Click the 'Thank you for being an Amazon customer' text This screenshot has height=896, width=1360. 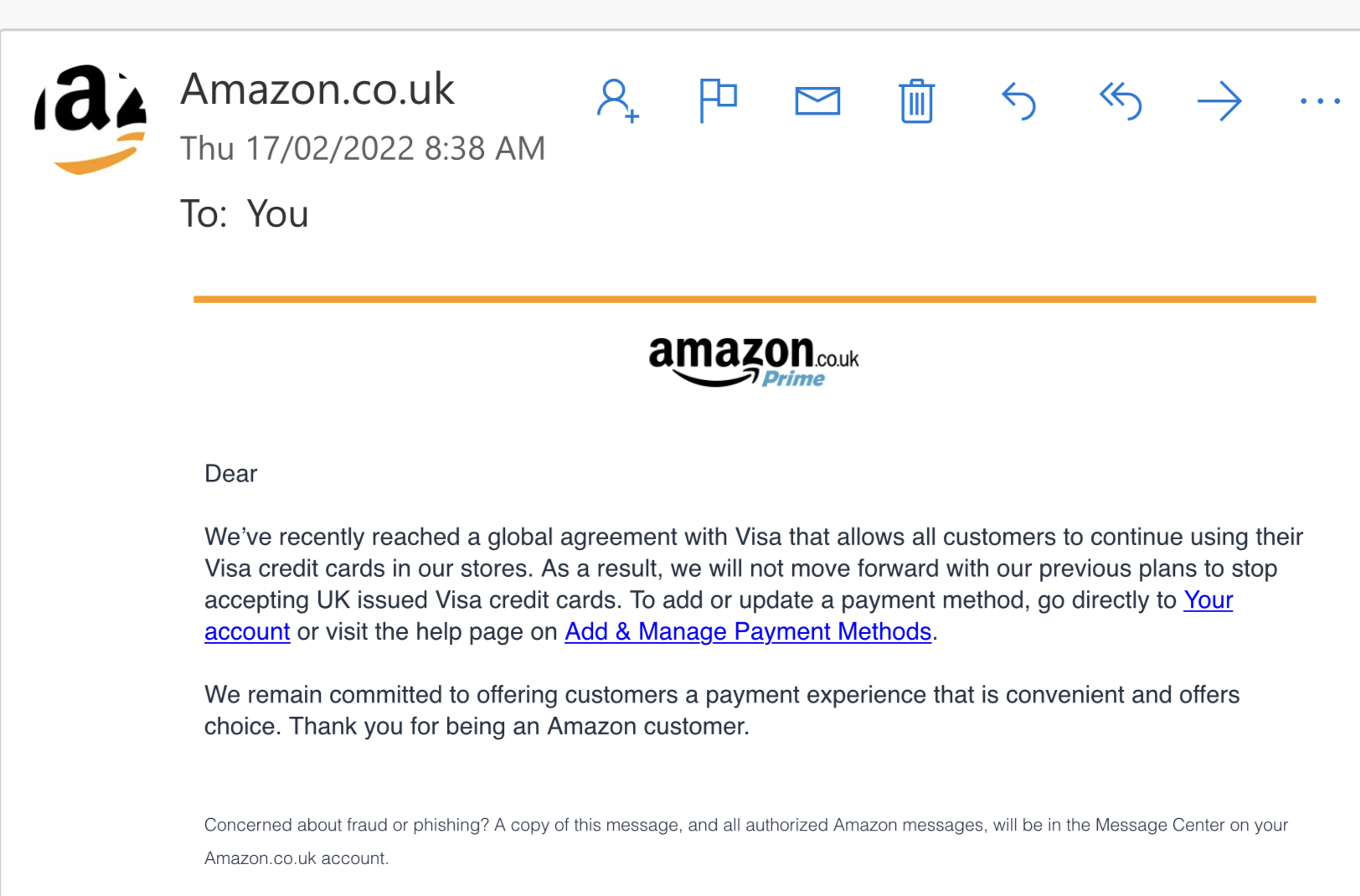518,726
